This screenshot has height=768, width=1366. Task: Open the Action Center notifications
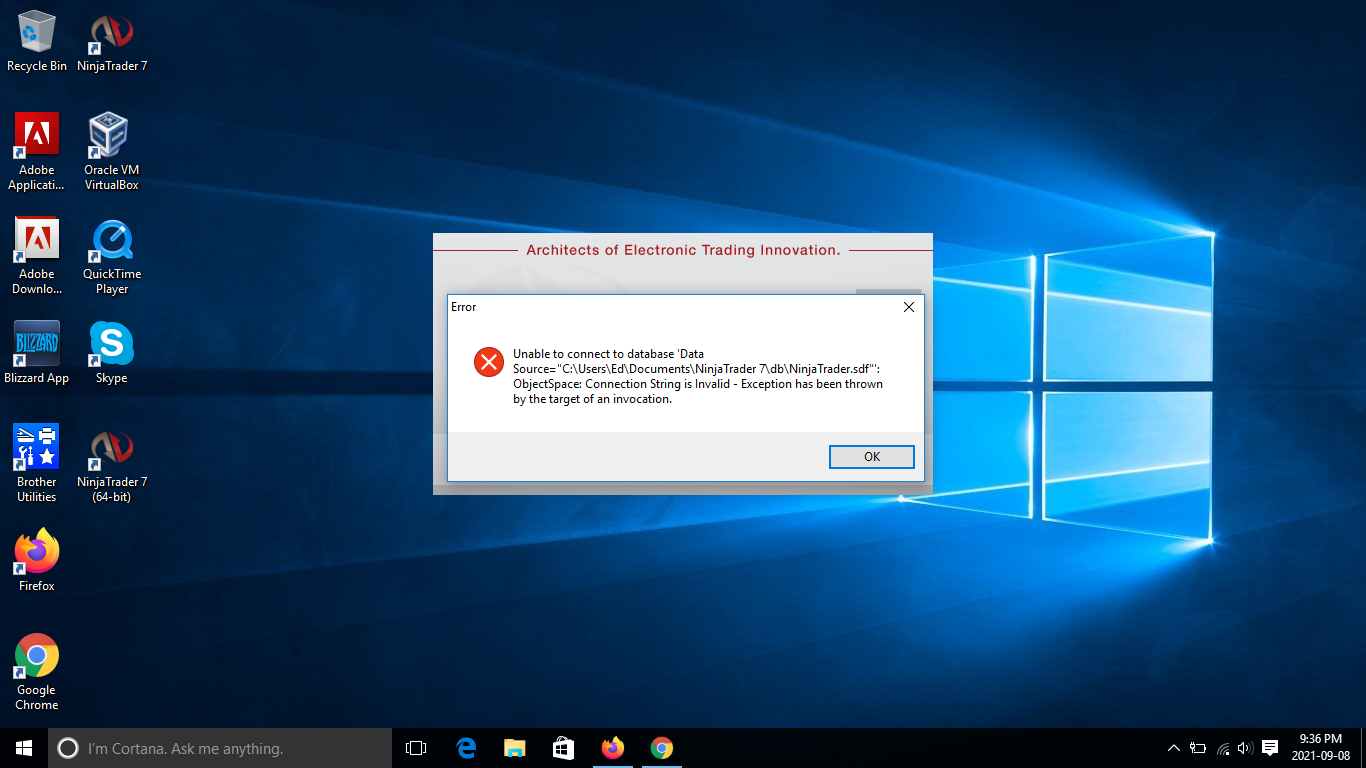click(1270, 748)
